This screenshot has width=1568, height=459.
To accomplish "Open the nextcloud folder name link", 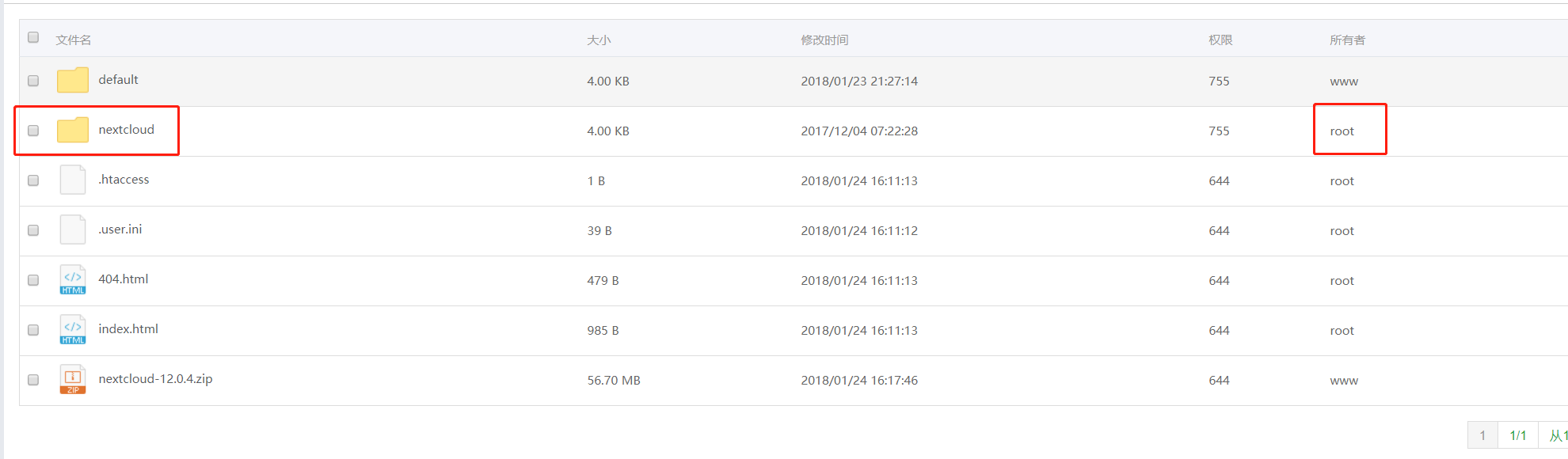I will pyautogui.click(x=127, y=130).
